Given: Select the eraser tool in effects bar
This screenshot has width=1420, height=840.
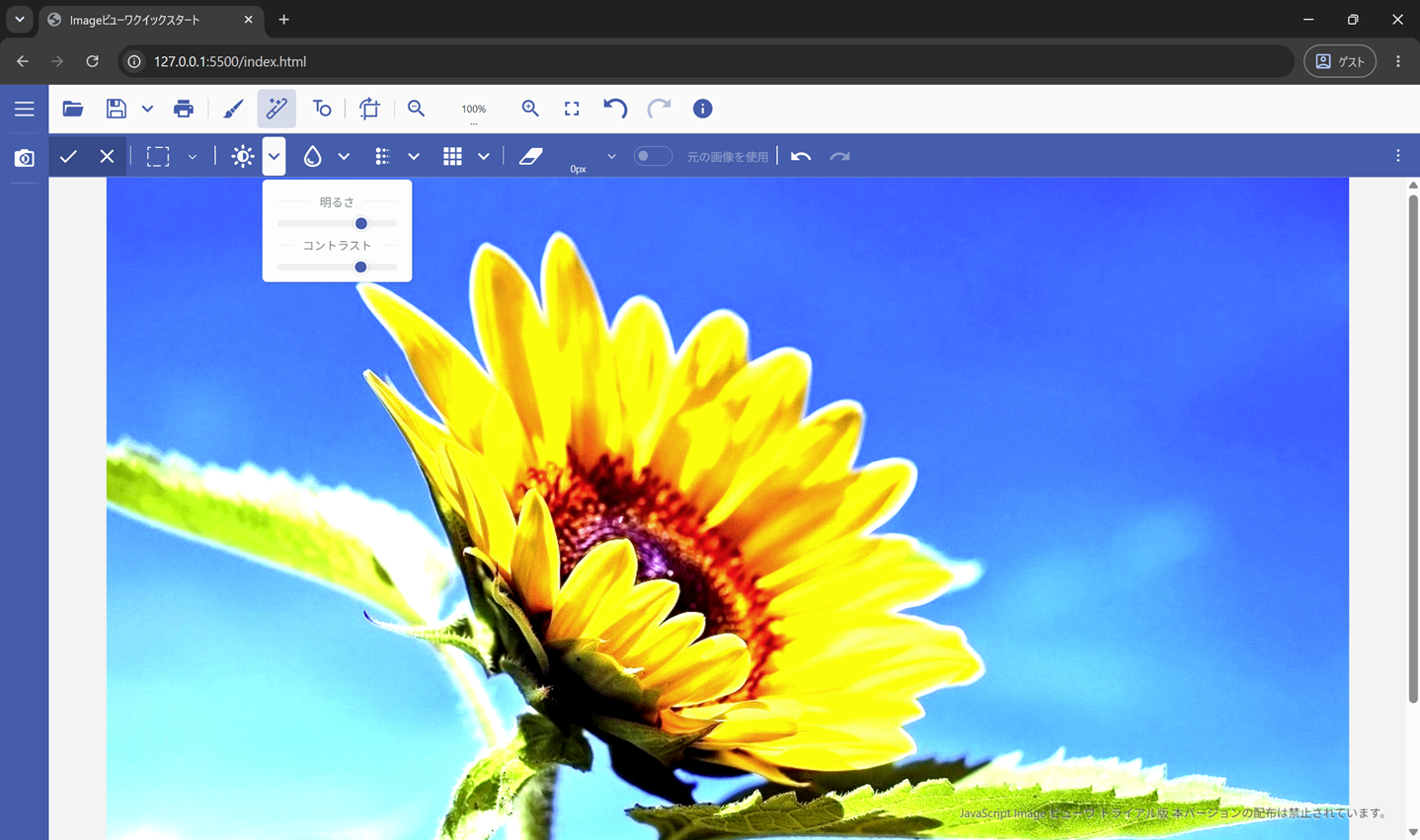Looking at the screenshot, I should coord(531,156).
